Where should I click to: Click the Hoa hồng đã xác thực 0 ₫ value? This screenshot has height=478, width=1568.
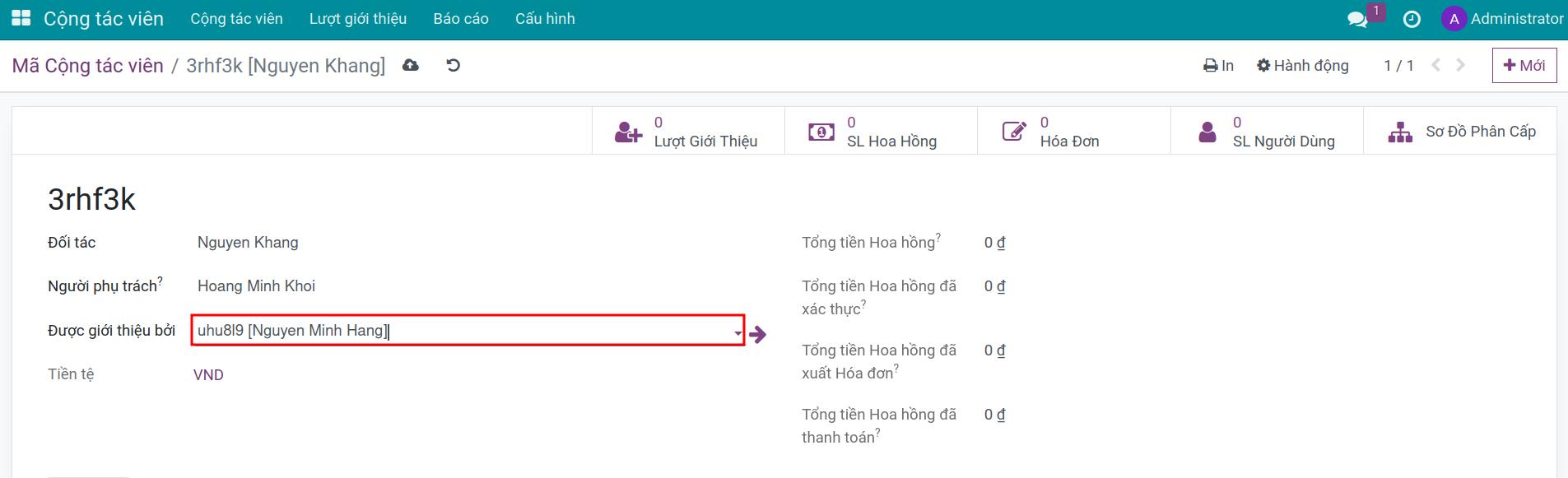point(995,286)
